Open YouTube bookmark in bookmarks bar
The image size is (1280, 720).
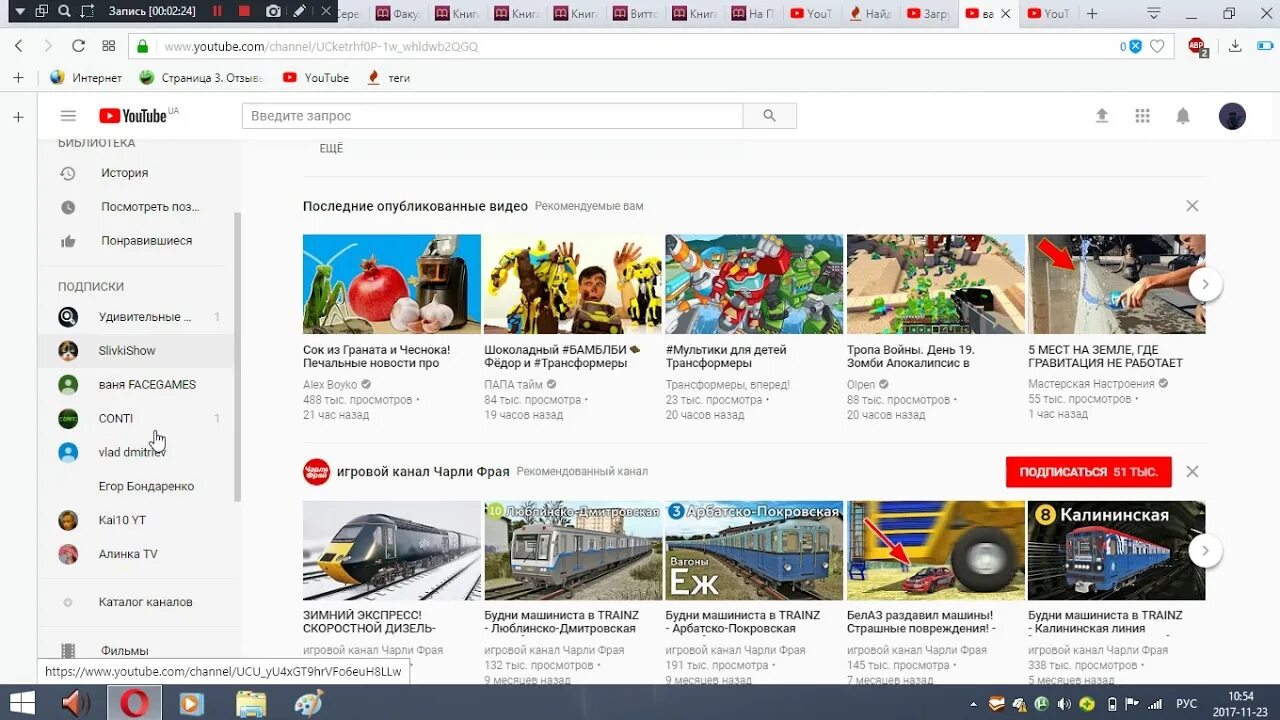(x=316, y=78)
